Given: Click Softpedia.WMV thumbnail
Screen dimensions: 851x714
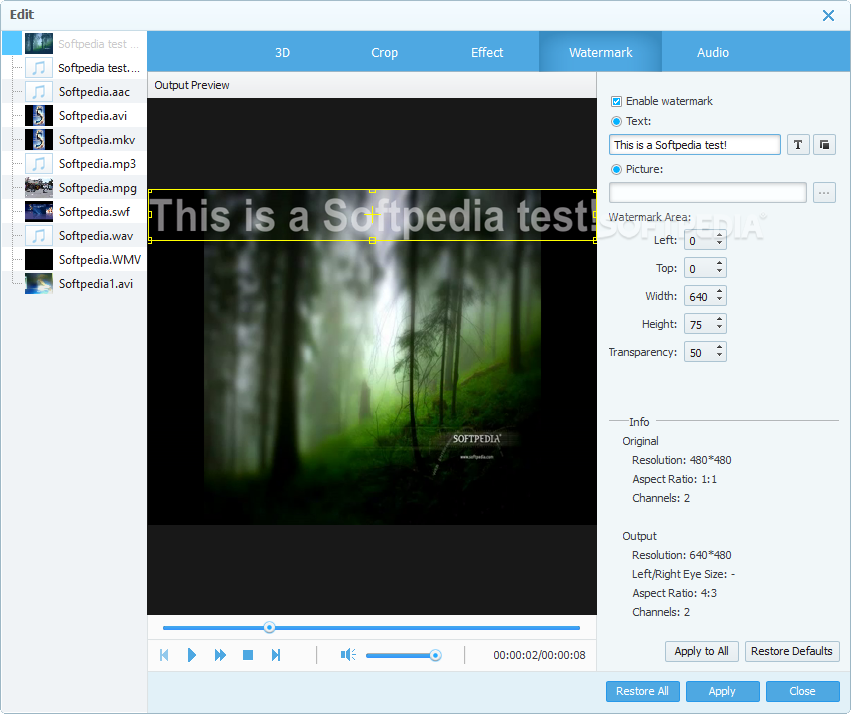Looking at the screenshot, I should [39, 259].
